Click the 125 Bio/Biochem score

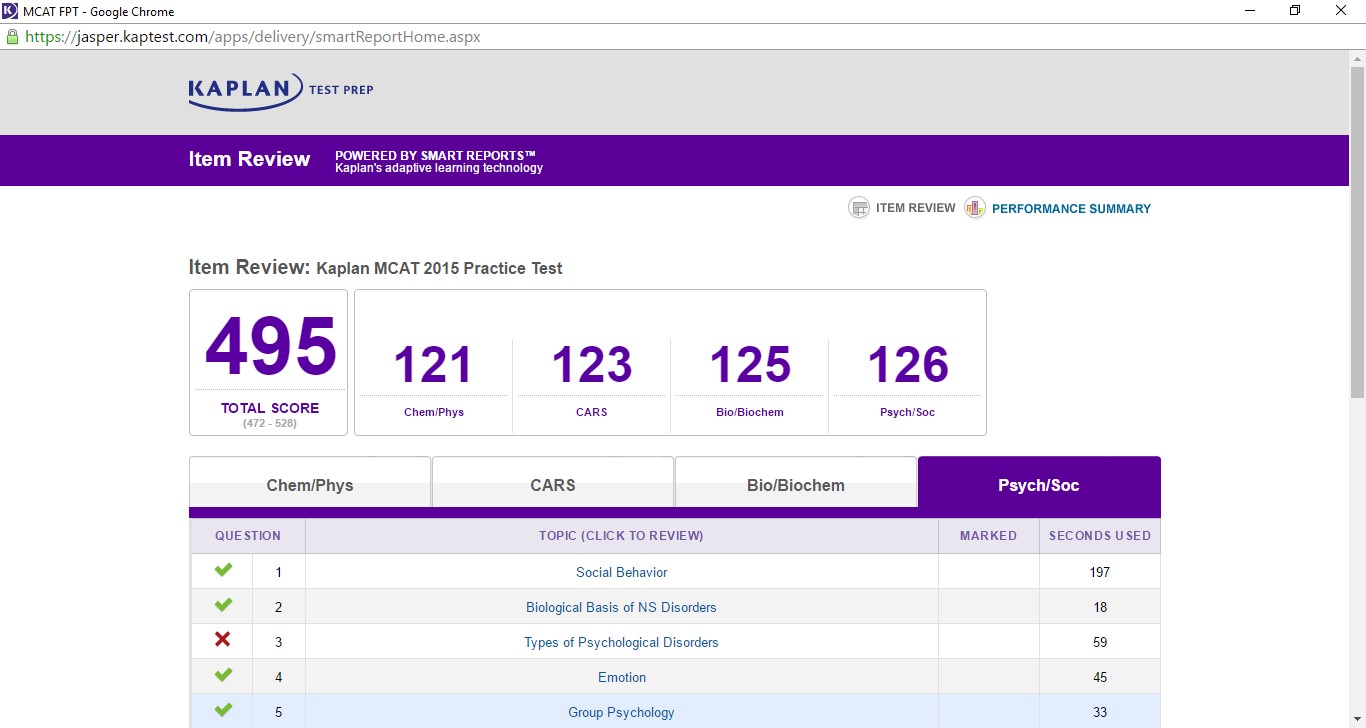pyautogui.click(x=750, y=365)
